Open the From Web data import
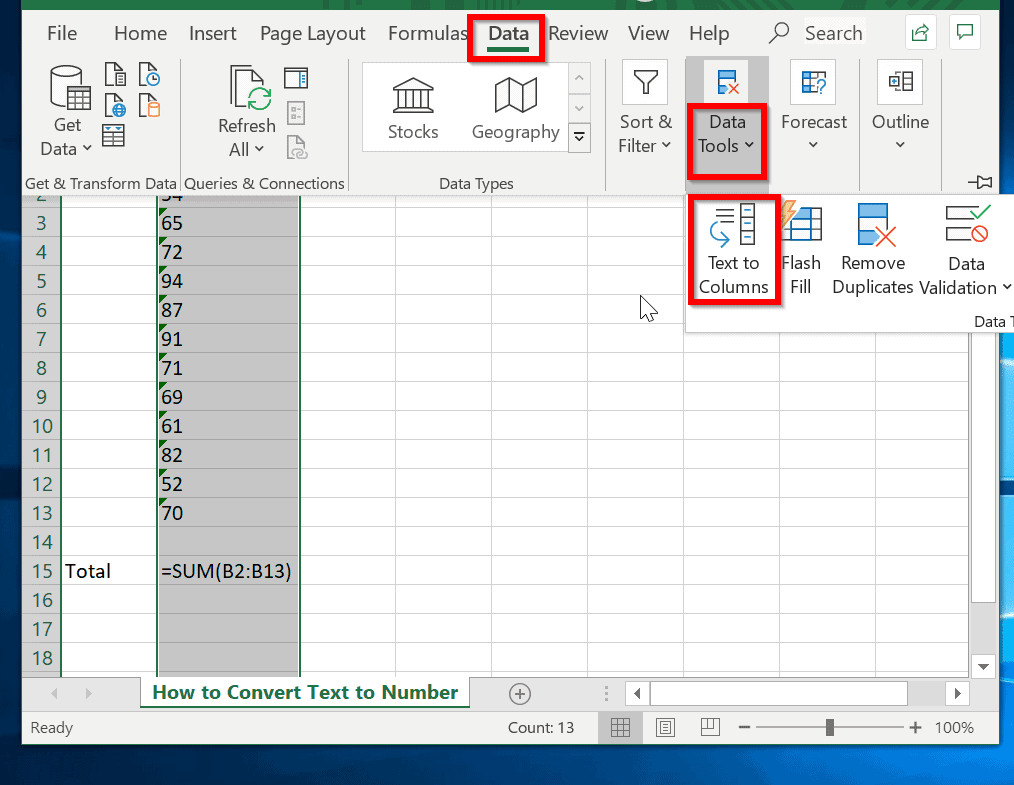The image size is (1014, 785). tap(115, 104)
